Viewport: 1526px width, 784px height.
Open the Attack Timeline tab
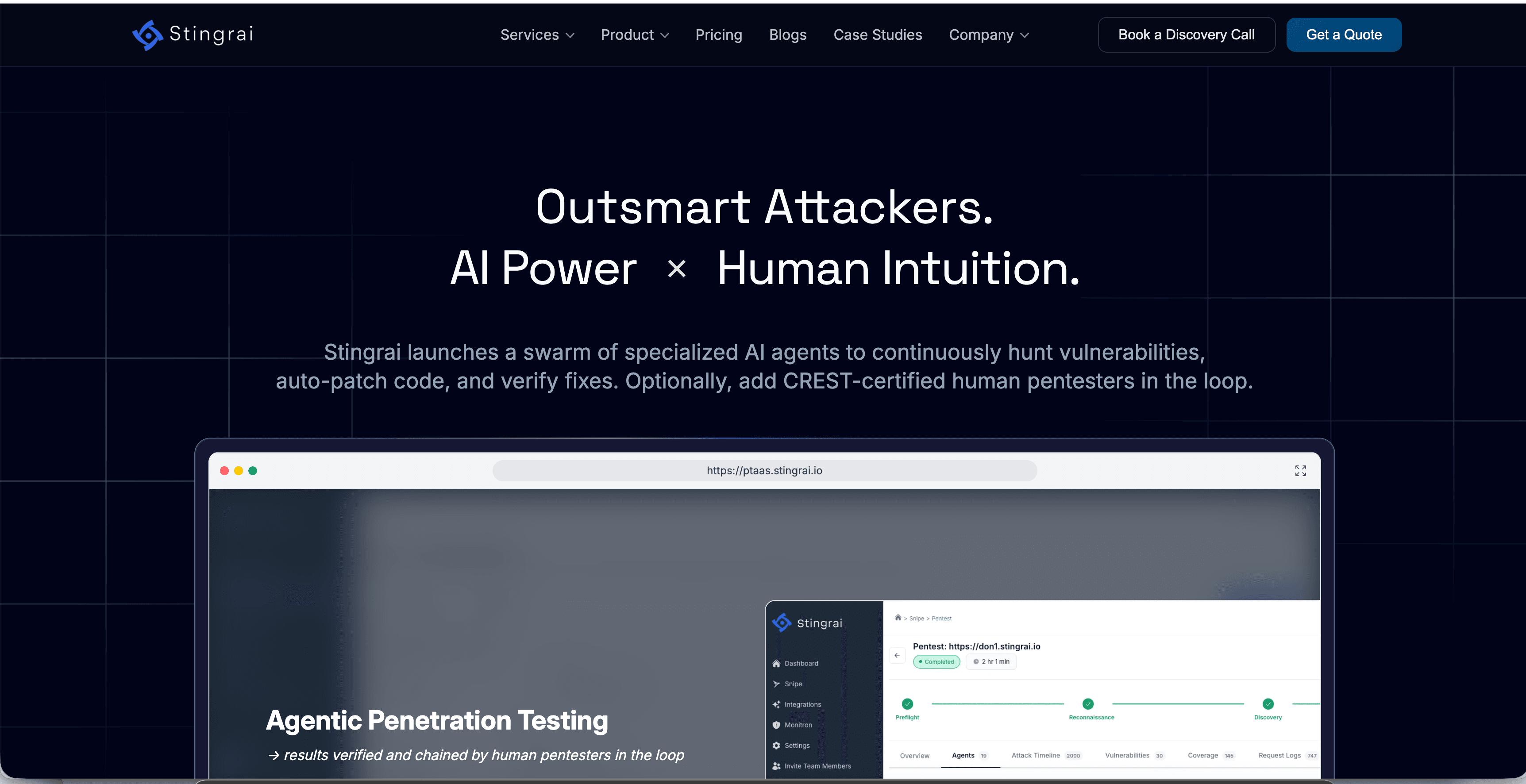tap(1046, 756)
